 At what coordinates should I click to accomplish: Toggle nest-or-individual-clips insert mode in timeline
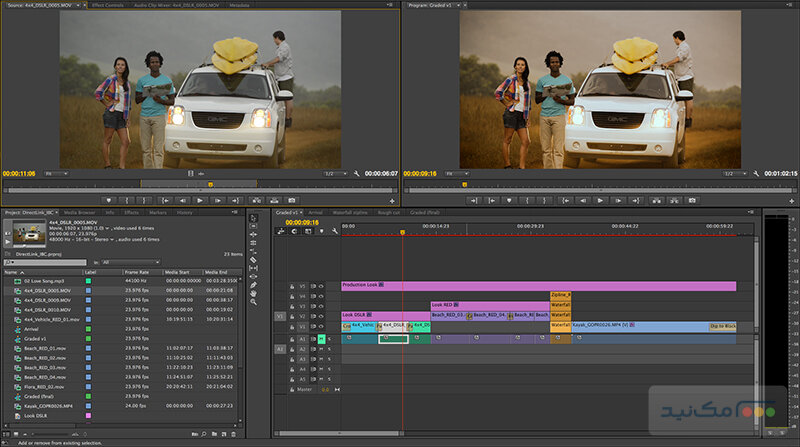coord(281,231)
